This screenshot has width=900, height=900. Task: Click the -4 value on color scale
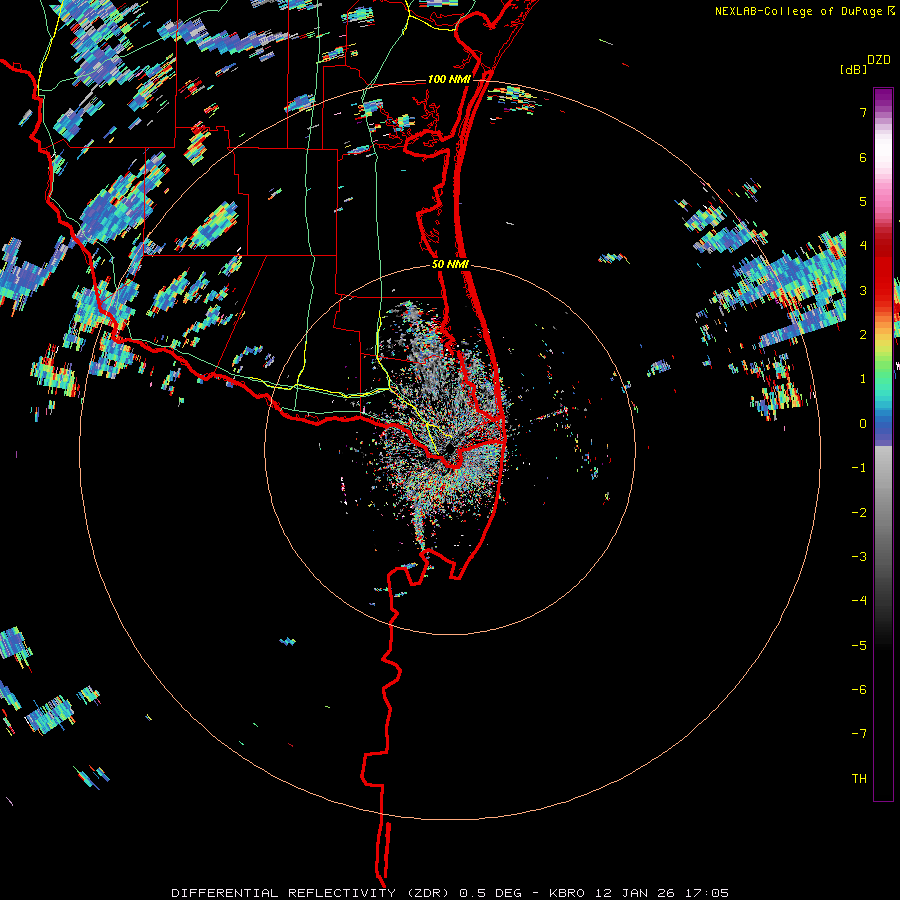(x=859, y=600)
